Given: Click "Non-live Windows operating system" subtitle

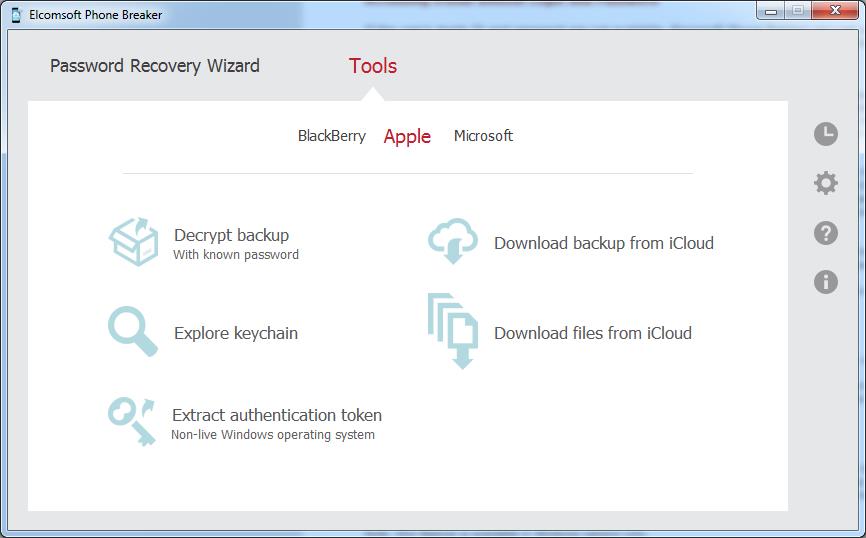Looking at the screenshot, I should coord(273,435).
